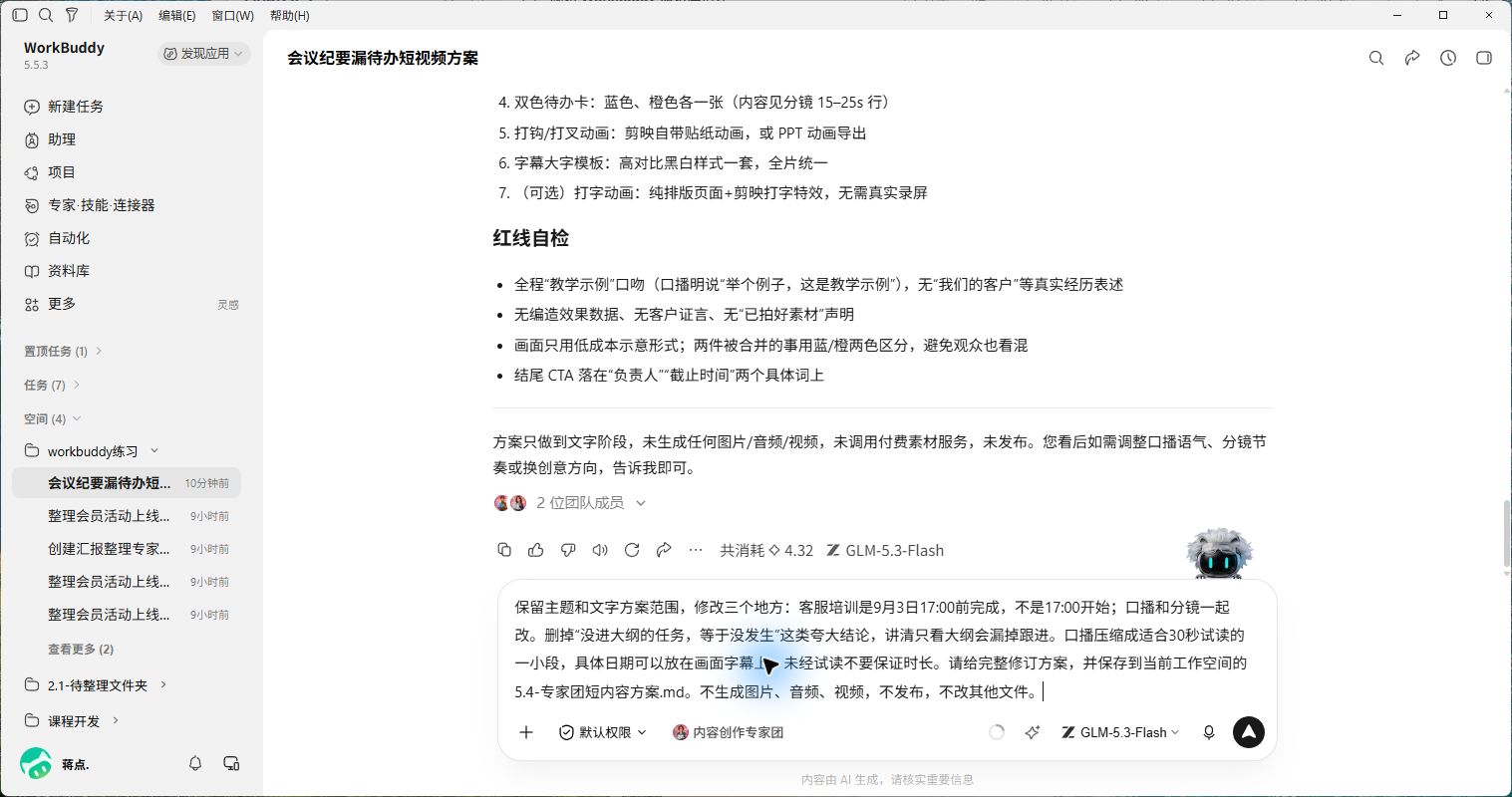
Task: Expand the 发现应用 dropdown
Action: point(203,54)
